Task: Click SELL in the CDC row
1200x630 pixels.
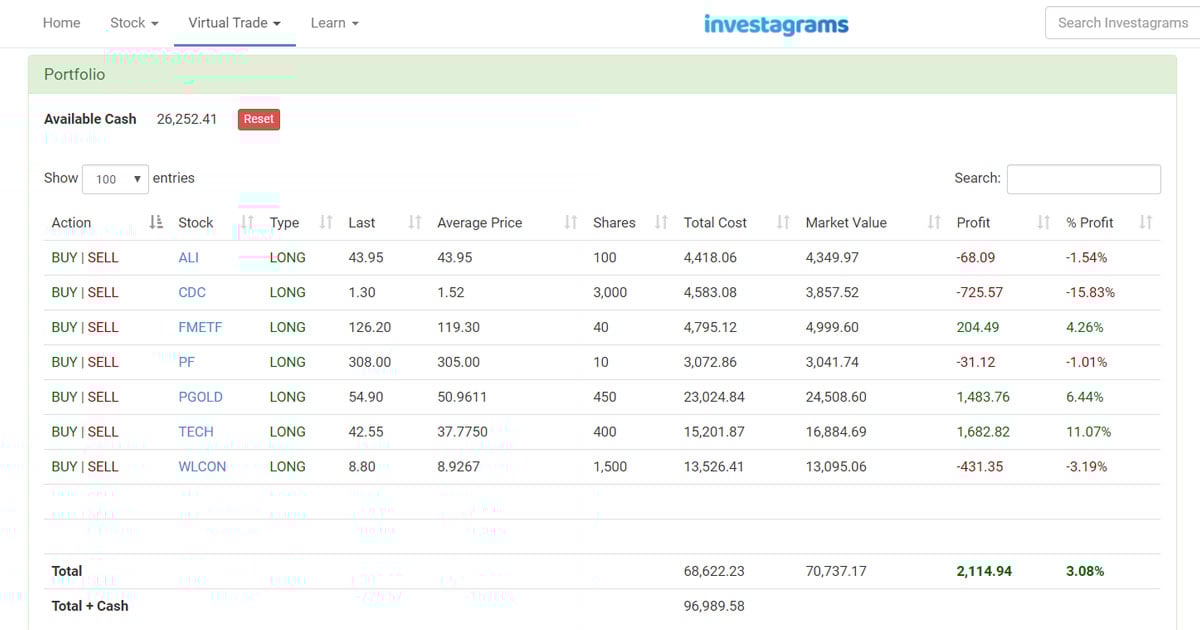Action: [103, 292]
